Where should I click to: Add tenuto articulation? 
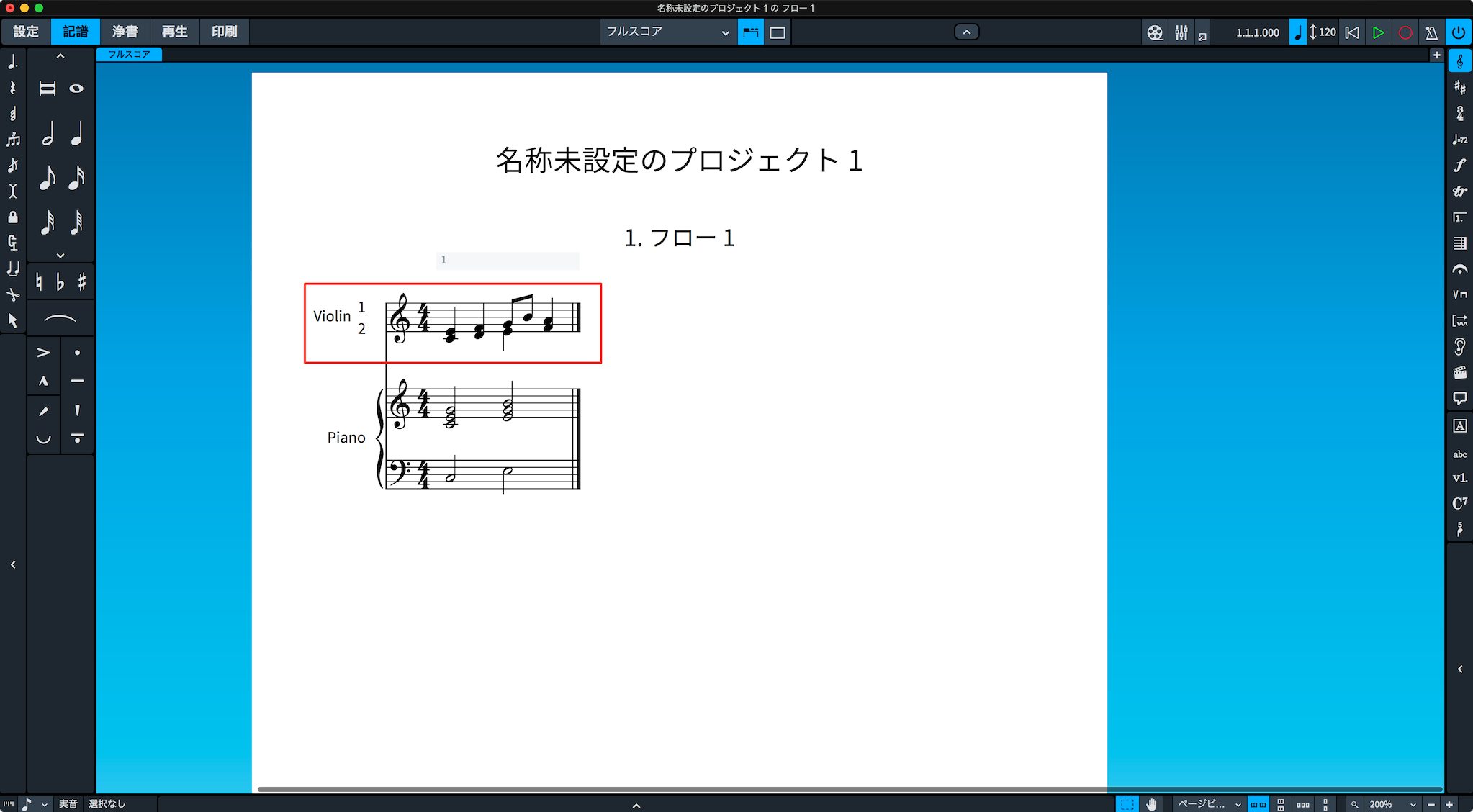77,381
